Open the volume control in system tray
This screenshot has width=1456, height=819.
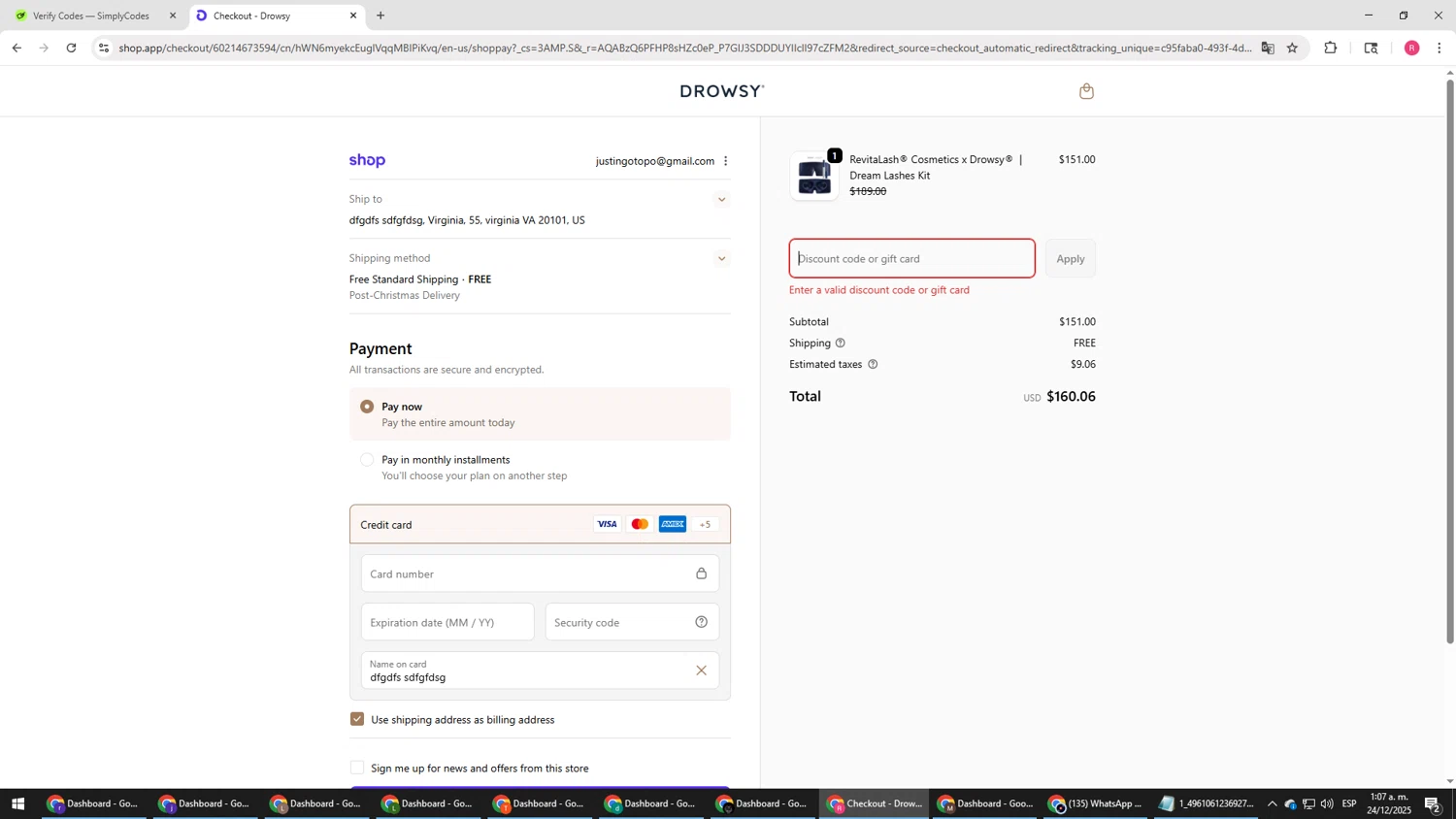point(1327,803)
